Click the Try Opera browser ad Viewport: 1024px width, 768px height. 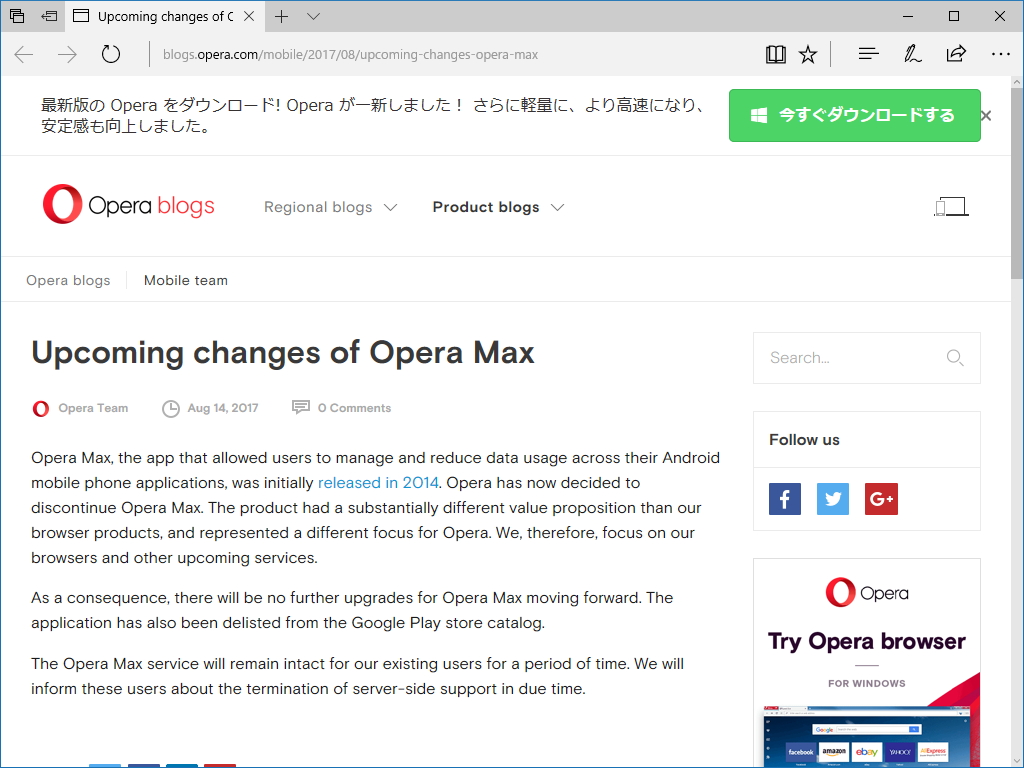coord(867,663)
